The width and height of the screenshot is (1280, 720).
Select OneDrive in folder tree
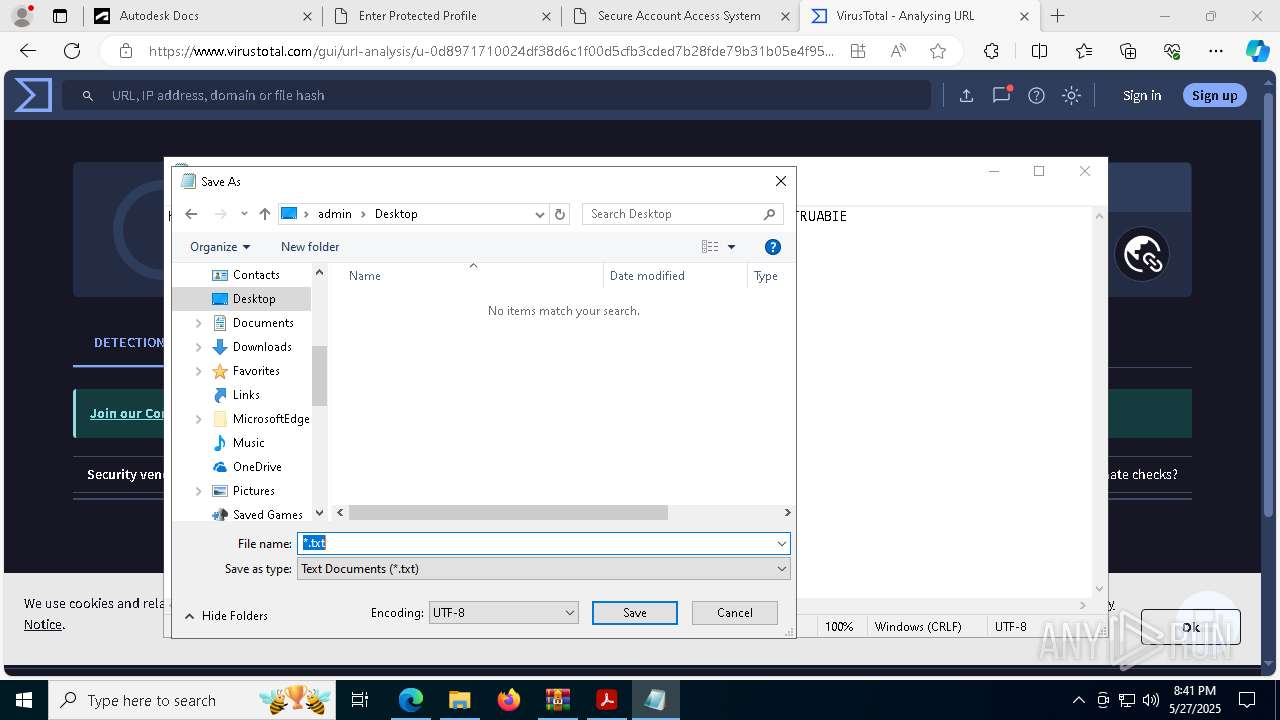(257, 467)
